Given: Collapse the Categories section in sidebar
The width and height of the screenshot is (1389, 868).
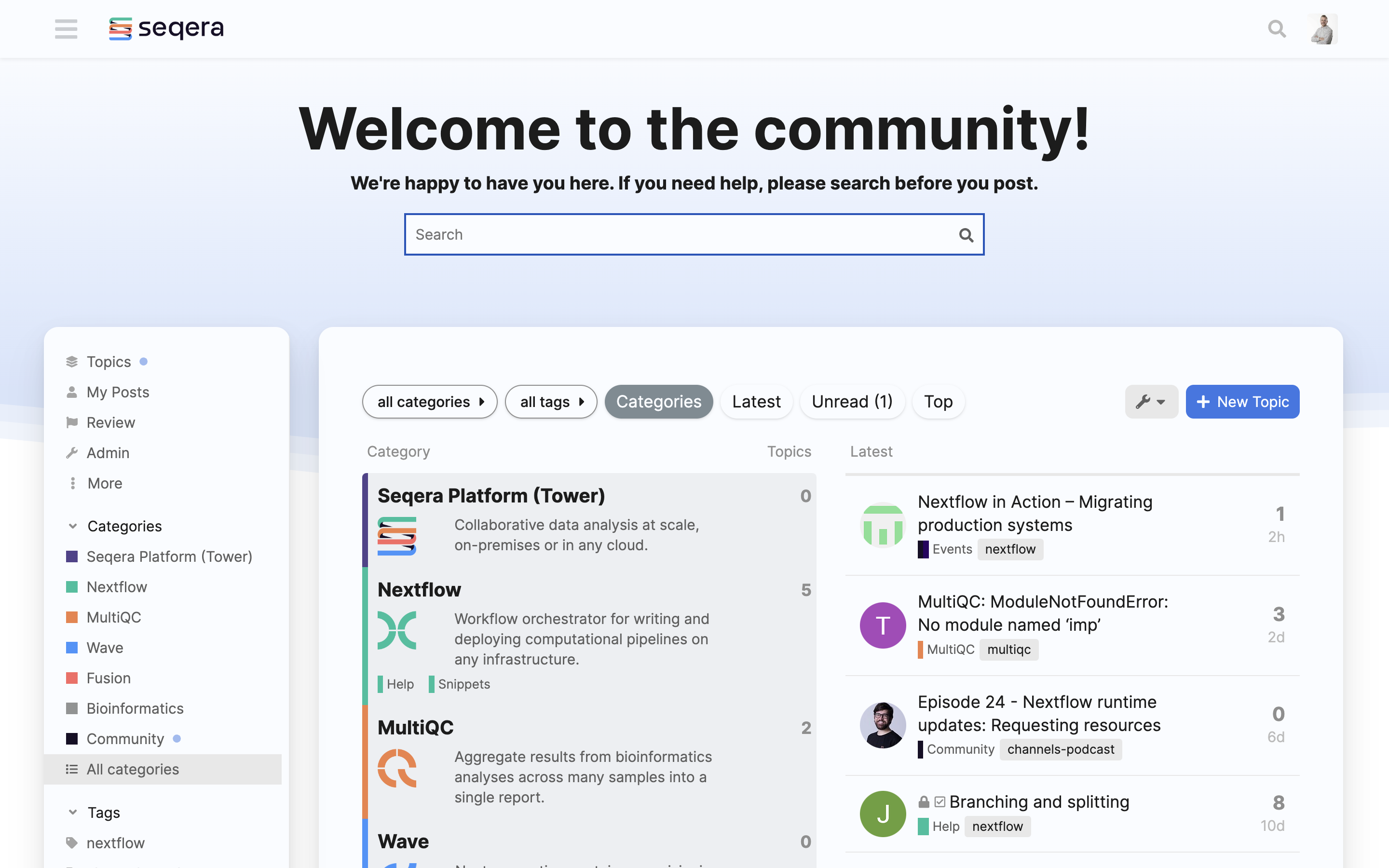Looking at the screenshot, I should coord(72,526).
